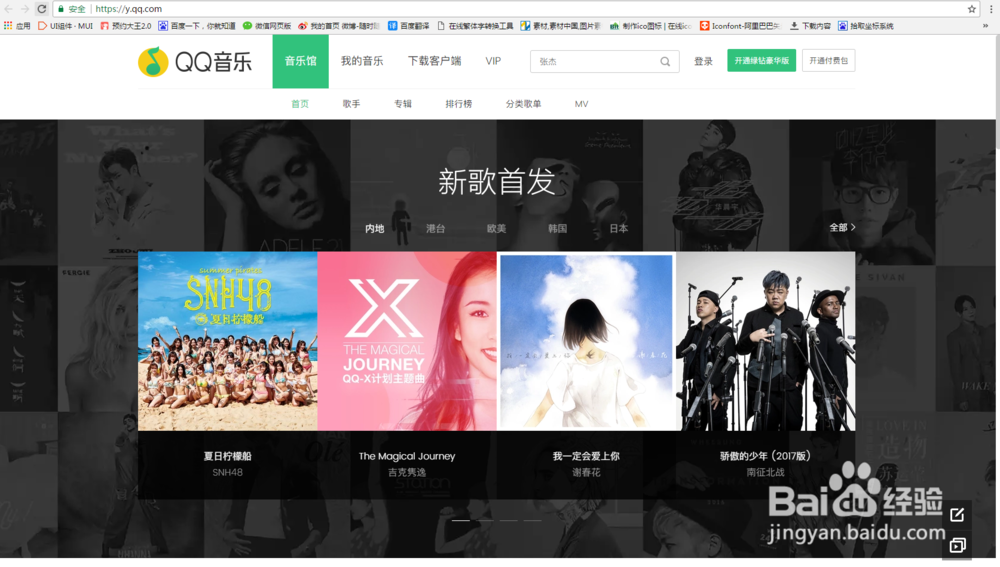Click the feedback edit icon at bottom right
This screenshot has width=1000, height=567.
tap(957, 515)
